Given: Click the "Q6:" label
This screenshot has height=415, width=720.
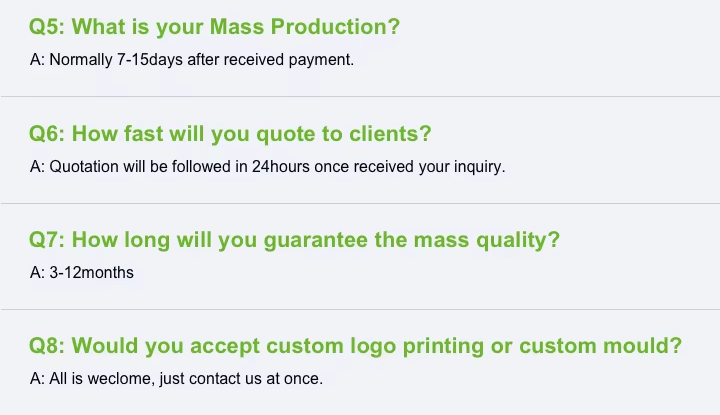Looking at the screenshot, I should [47, 134].
